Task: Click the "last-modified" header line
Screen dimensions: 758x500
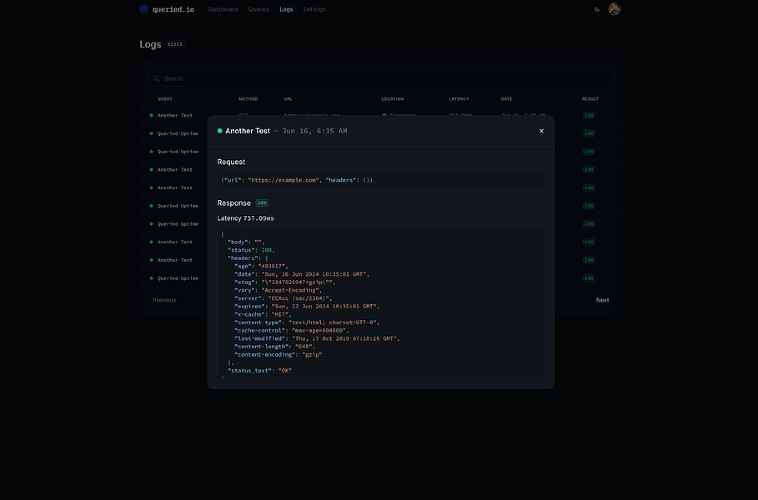Action: 317,338
